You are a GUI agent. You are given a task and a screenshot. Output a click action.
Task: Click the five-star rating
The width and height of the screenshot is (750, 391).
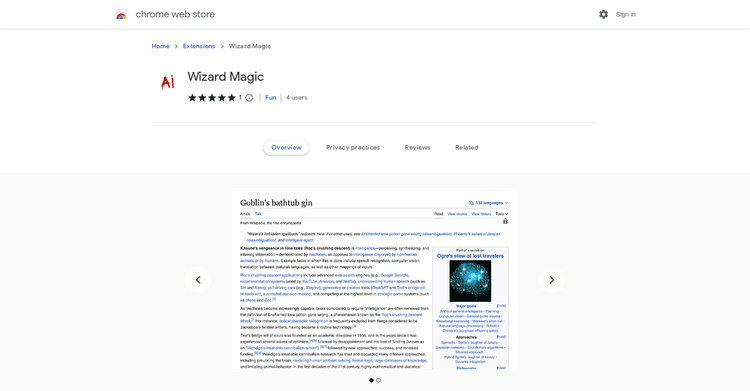(x=212, y=98)
